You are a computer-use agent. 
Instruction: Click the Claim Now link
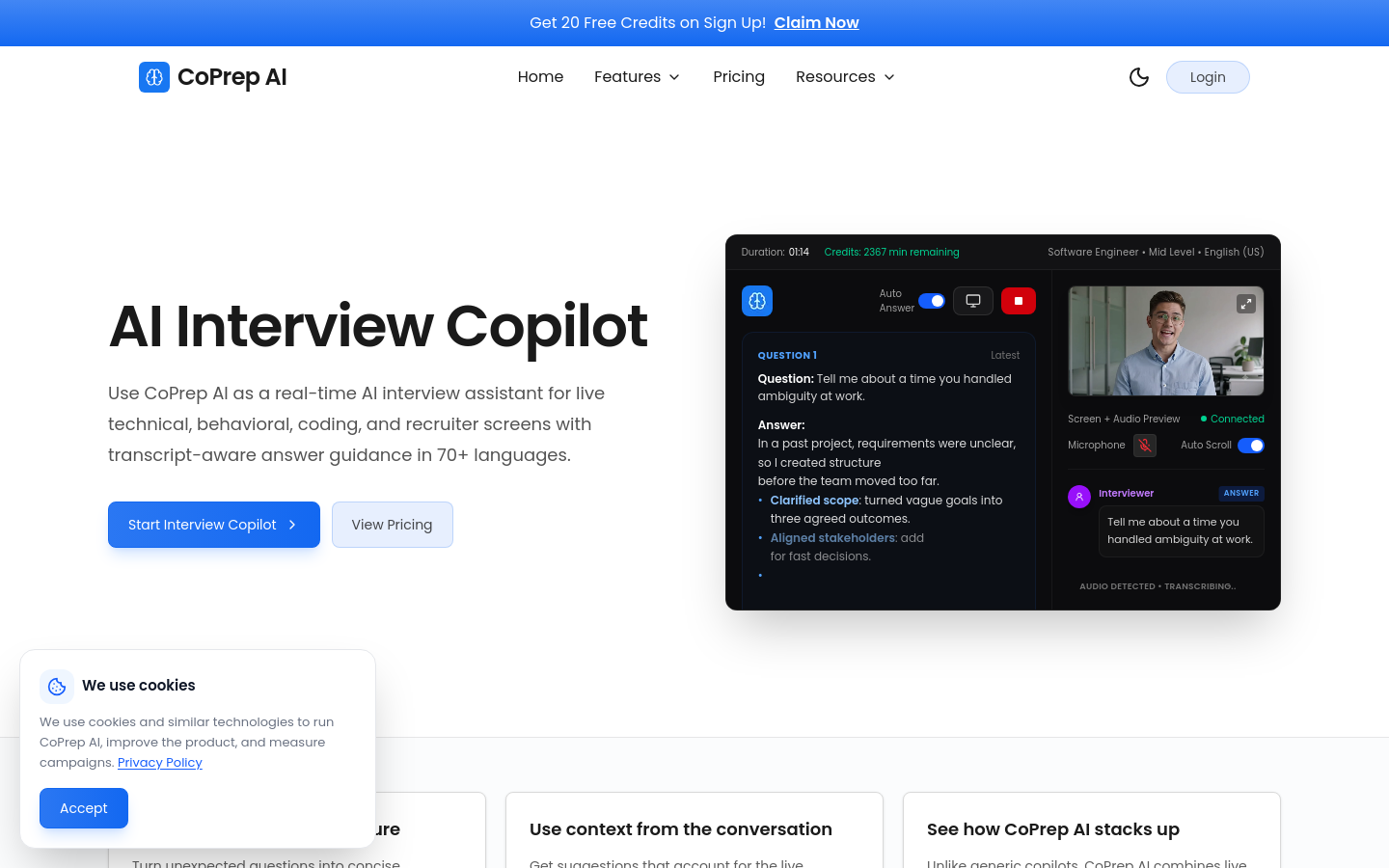816,22
